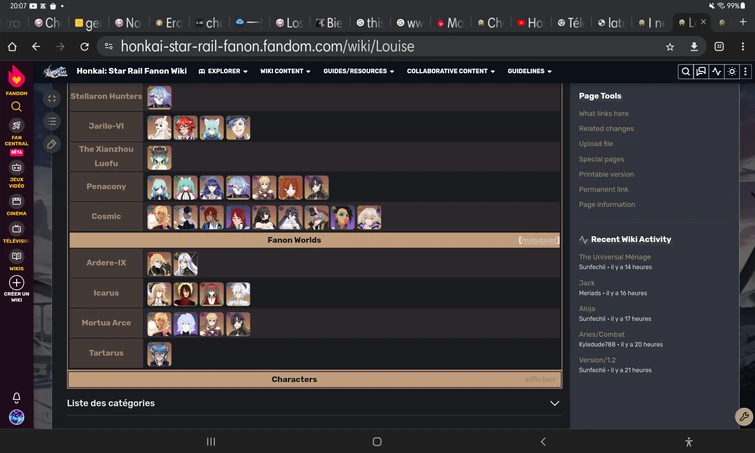Open the Fandom sidebar search
Image resolution: width=755 pixels, height=453 pixels.
[x=16, y=106]
